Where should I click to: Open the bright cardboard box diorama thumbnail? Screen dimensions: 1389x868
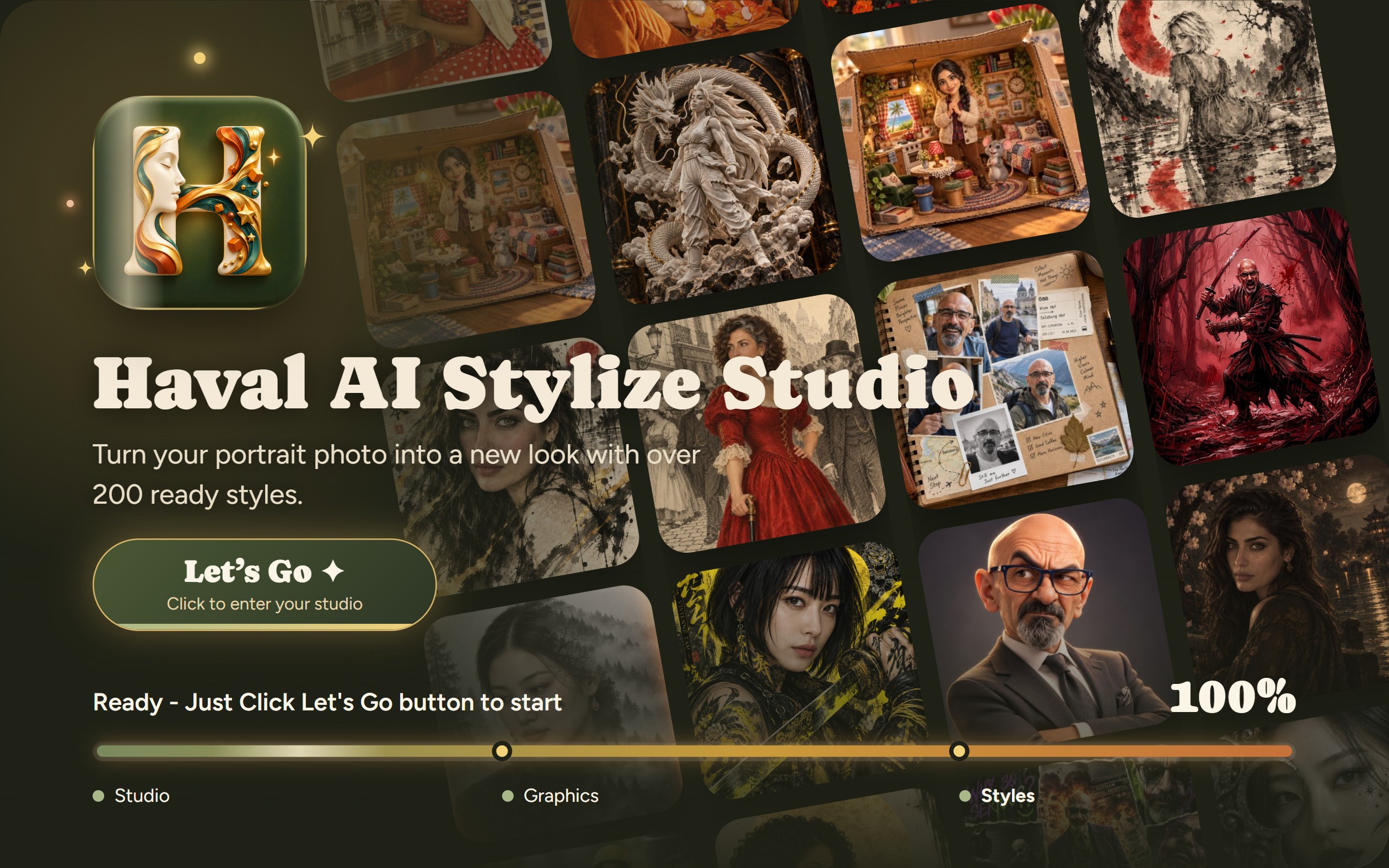click(960, 133)
